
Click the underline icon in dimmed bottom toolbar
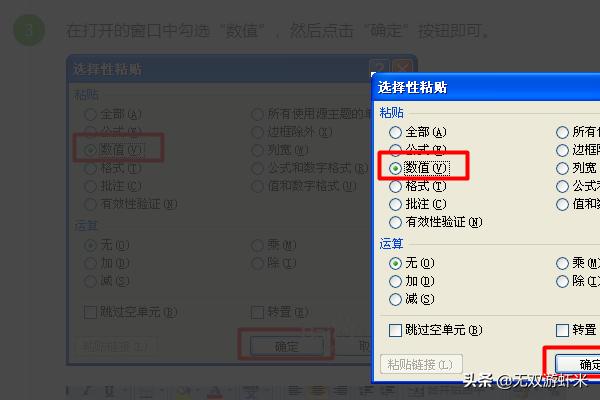(109, 391)
